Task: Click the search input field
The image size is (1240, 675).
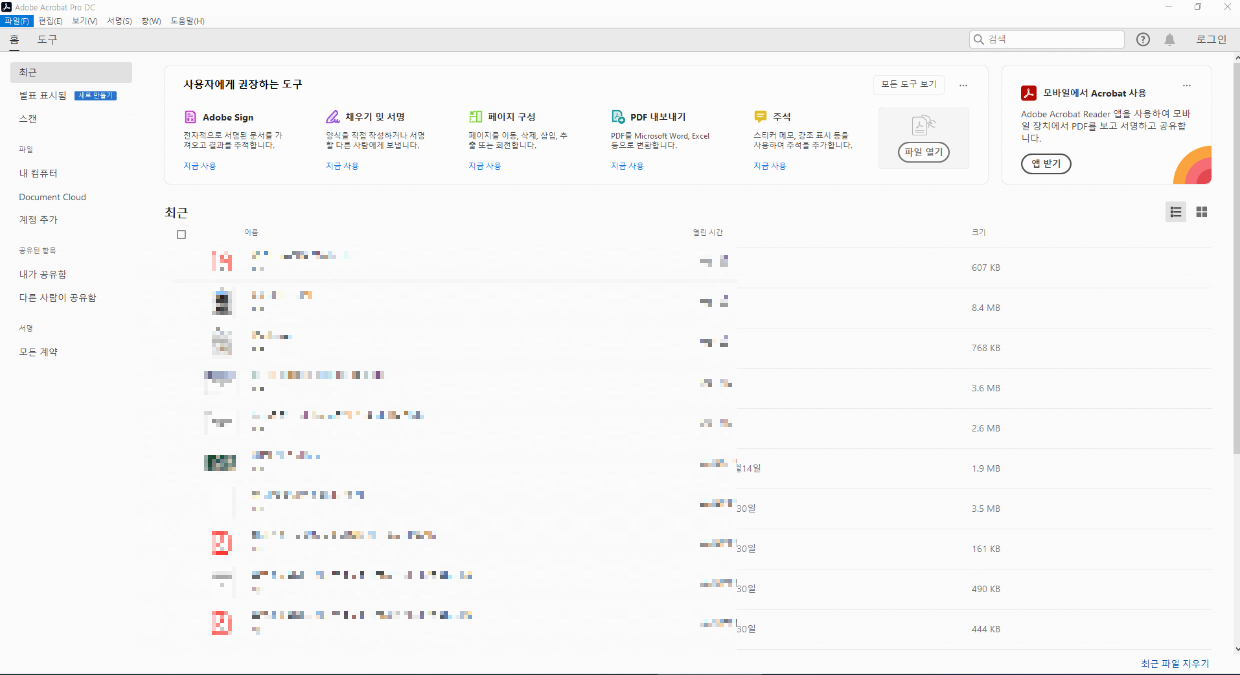Action: 1047,39
